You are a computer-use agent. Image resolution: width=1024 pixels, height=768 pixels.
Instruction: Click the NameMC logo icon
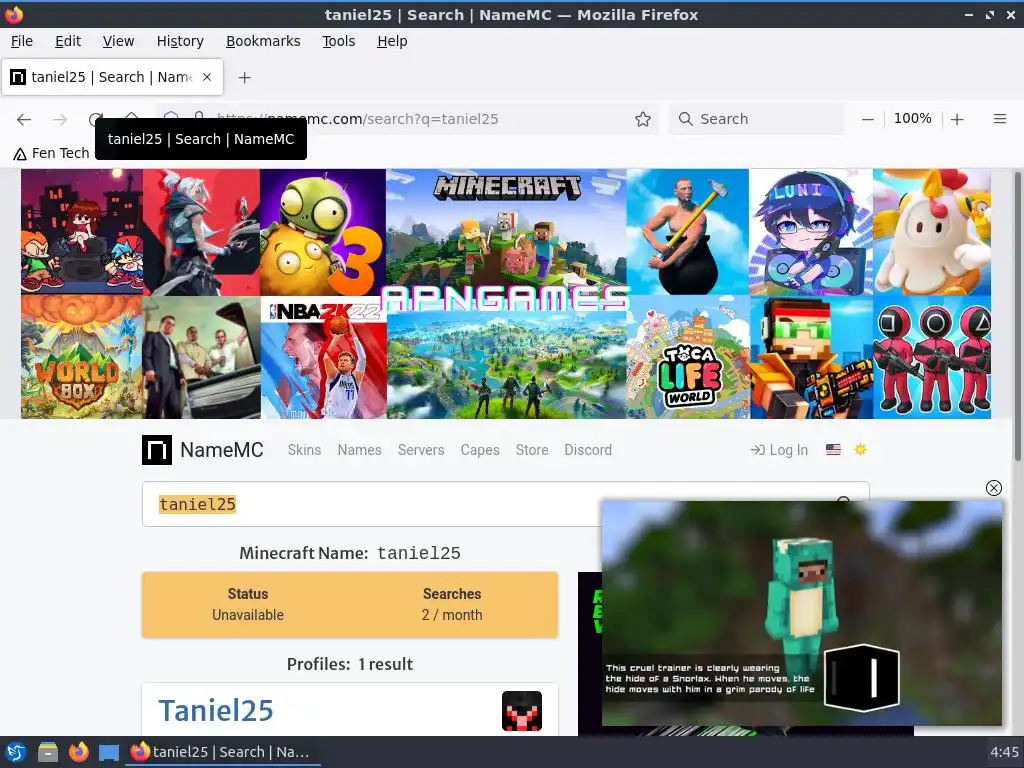[157, 450]
